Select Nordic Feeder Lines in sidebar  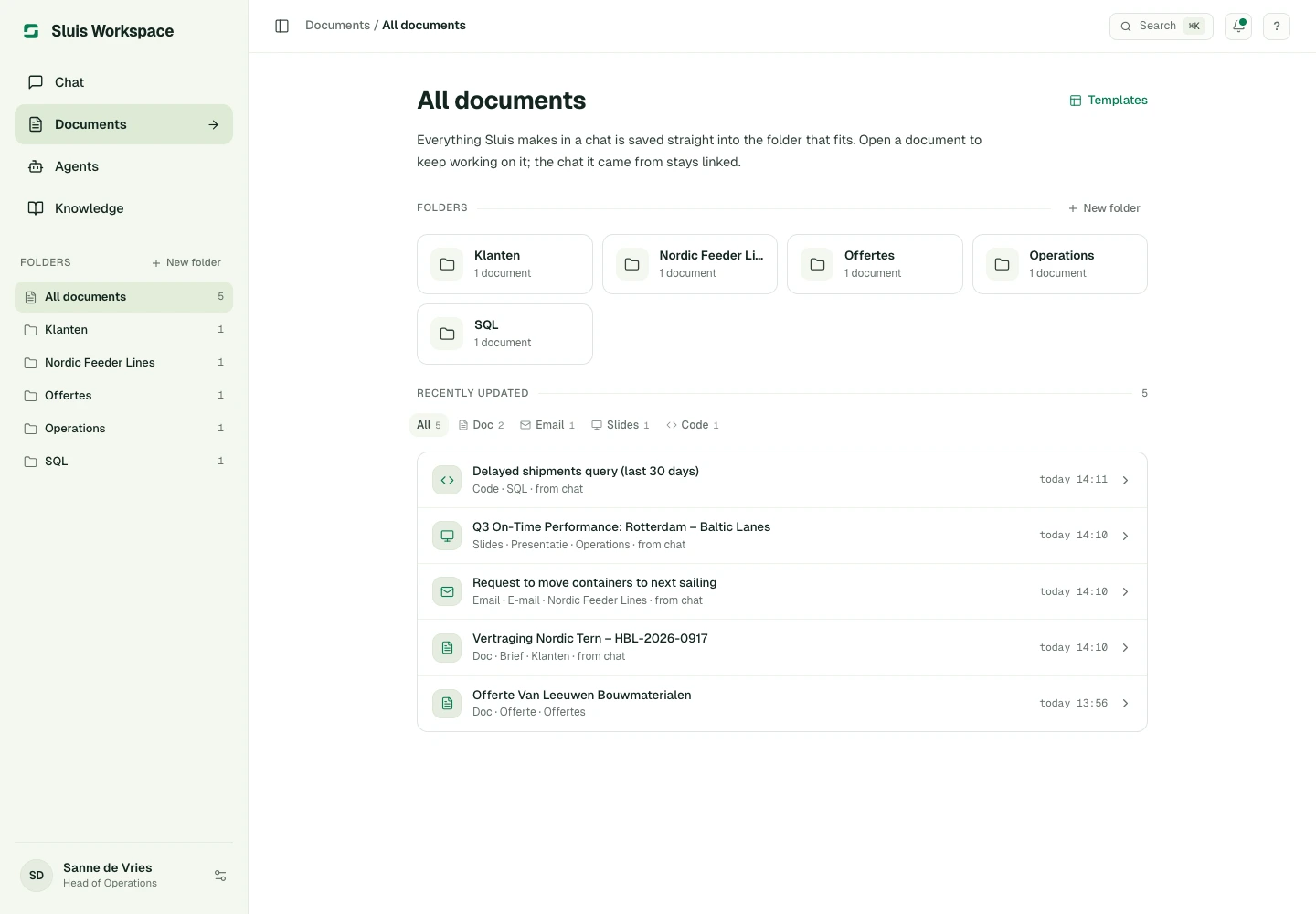point(123,363)
